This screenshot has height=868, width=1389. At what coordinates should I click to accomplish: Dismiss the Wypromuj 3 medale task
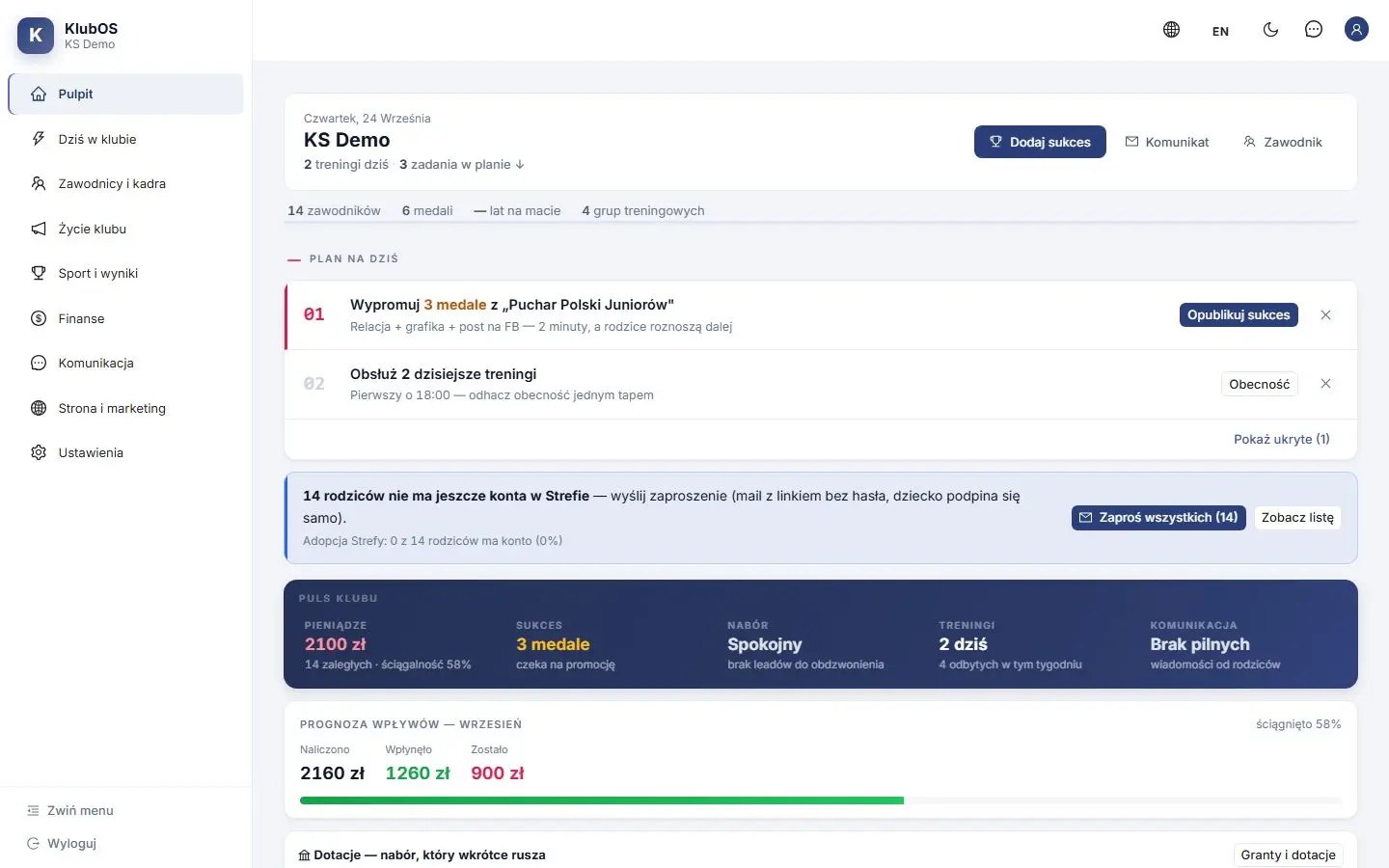click(1325, 315)
